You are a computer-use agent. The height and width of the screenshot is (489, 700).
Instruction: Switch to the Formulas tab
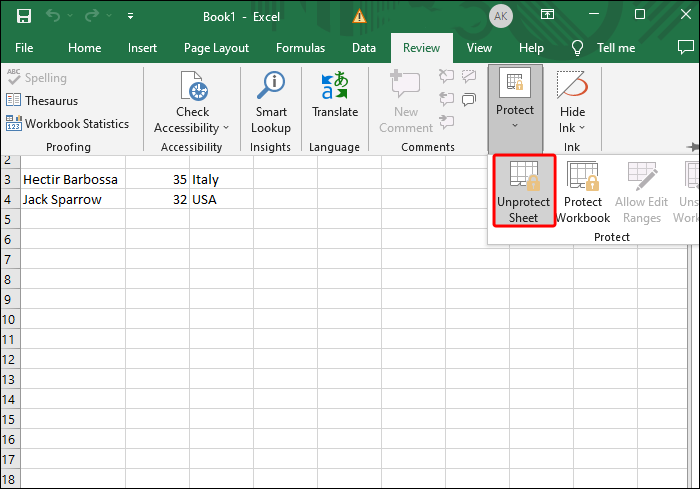click(x=300, y=48)
